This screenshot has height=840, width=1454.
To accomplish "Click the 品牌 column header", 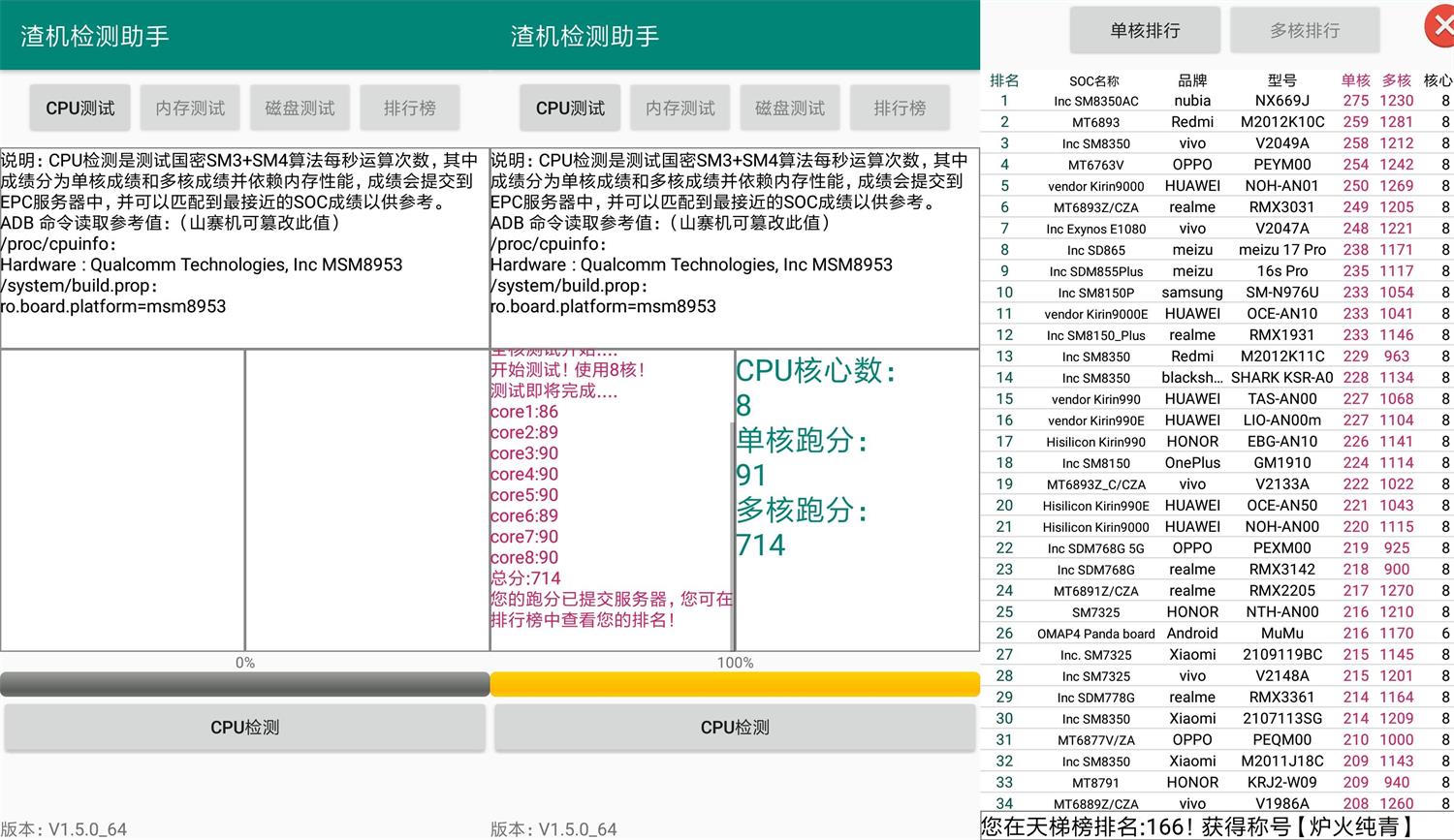I will (x=1192, y=80).
